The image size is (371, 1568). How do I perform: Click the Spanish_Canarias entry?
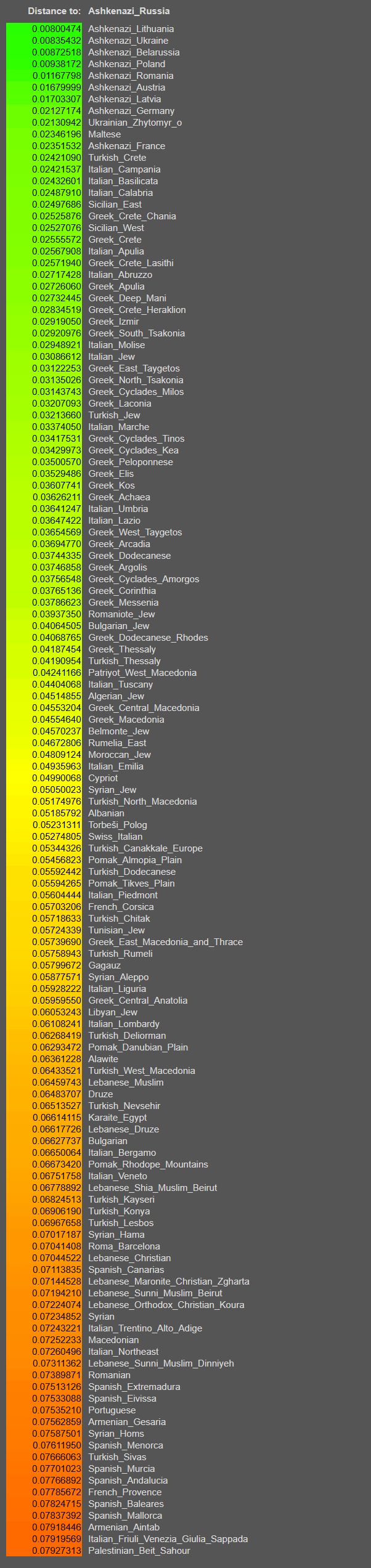(126, 1270)
